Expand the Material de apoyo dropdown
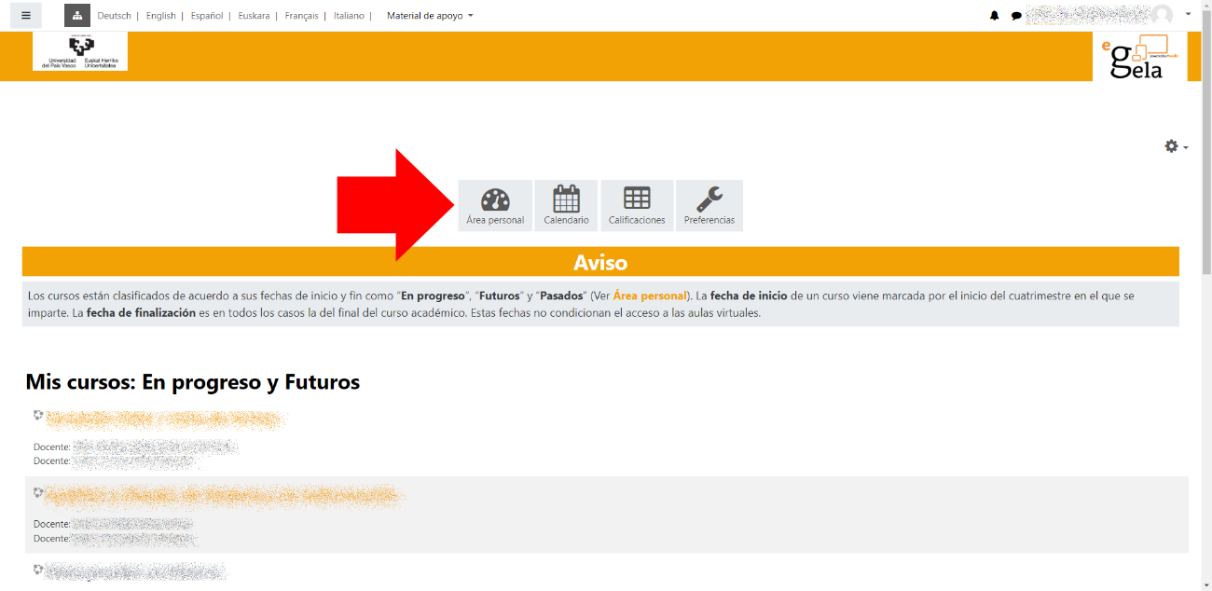Image resolution: width=1212 pixels, height=591 pixels. pyautogui.click(x=430, y=16)
